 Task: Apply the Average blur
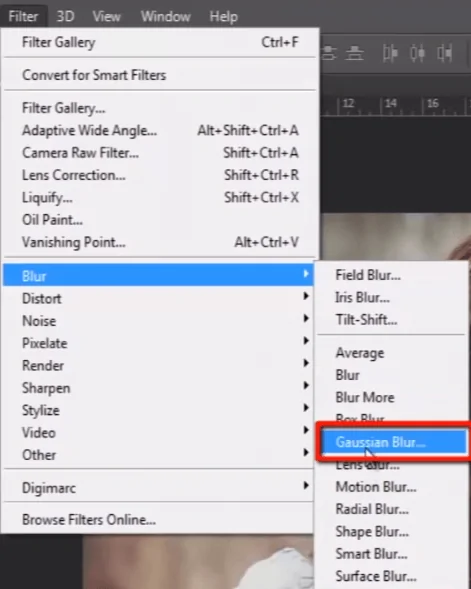pyautogui.click(x=392, y=353)
